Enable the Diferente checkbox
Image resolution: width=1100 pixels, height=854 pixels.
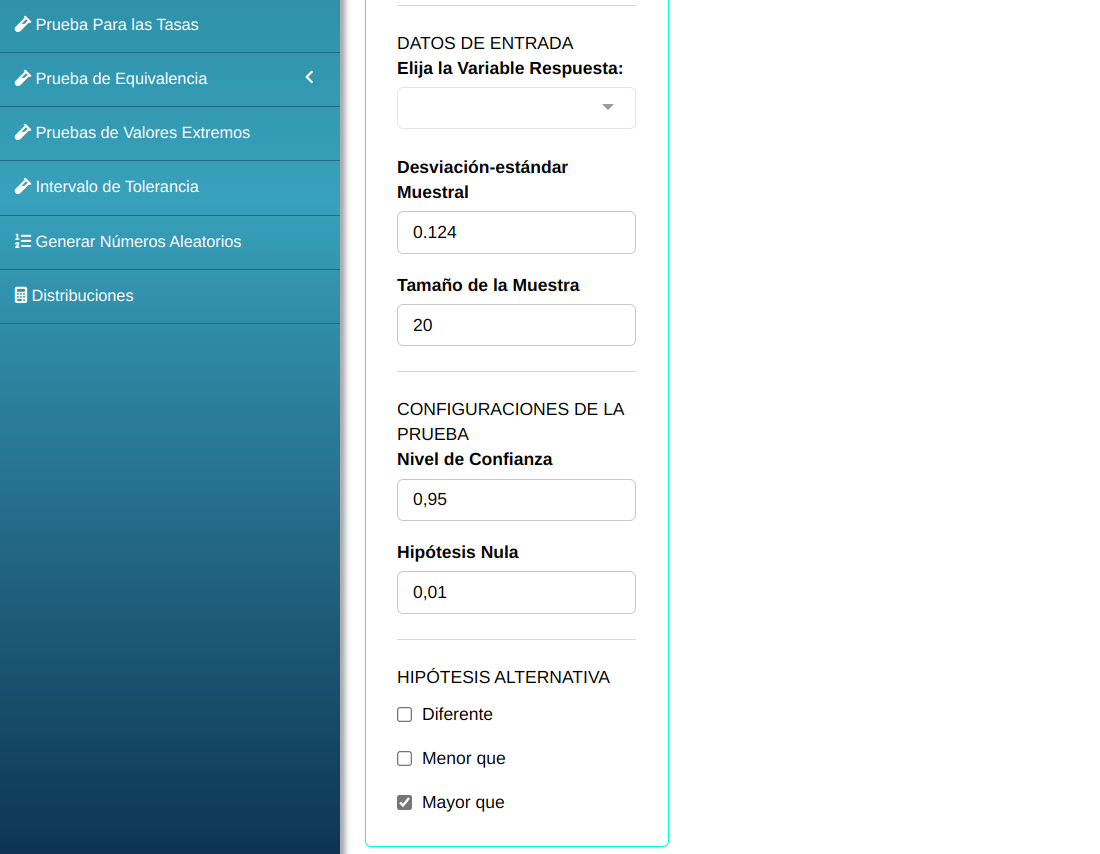(405, 714)
